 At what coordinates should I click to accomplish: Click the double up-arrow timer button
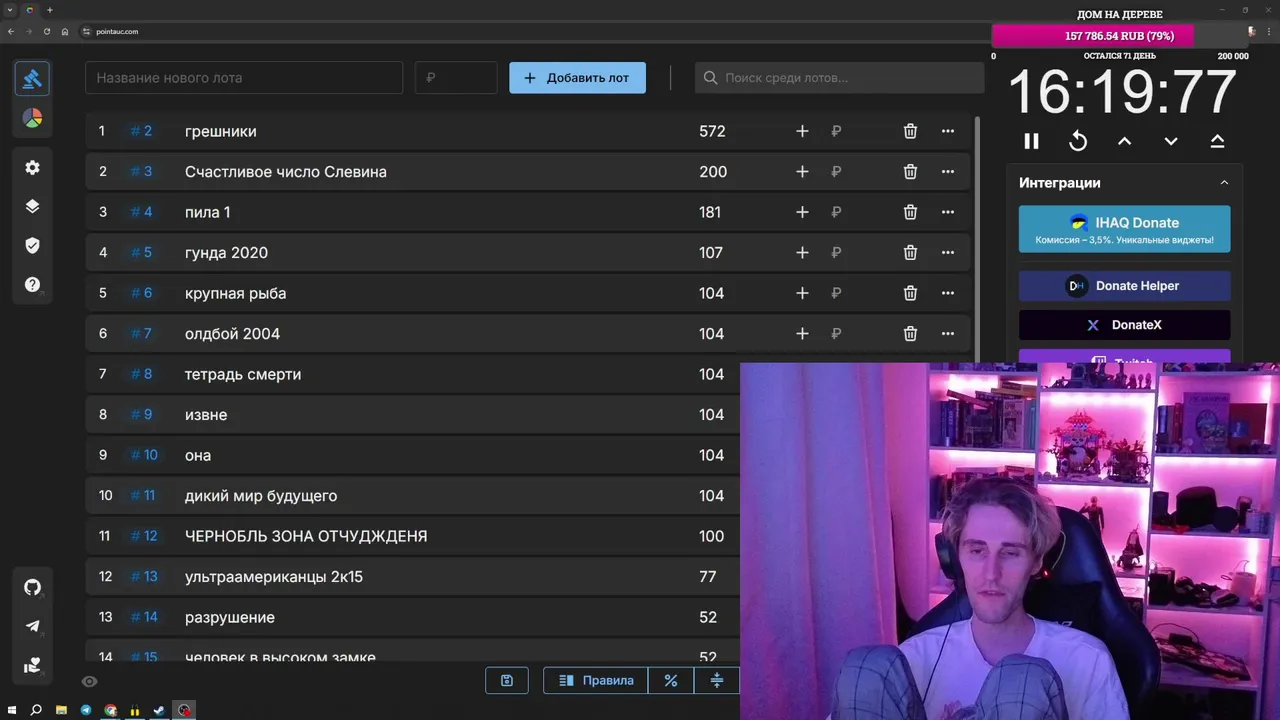1217,141
